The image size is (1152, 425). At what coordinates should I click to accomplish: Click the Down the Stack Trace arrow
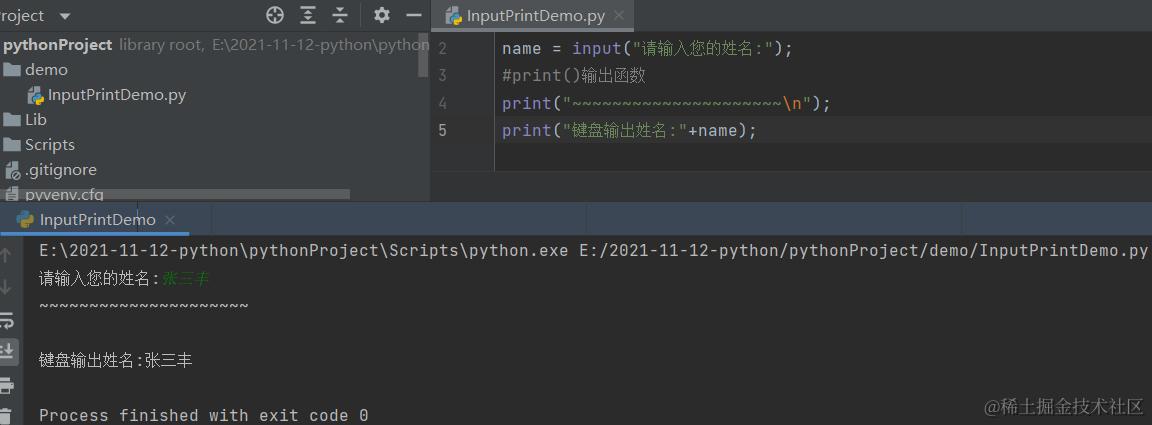(7, 287)
